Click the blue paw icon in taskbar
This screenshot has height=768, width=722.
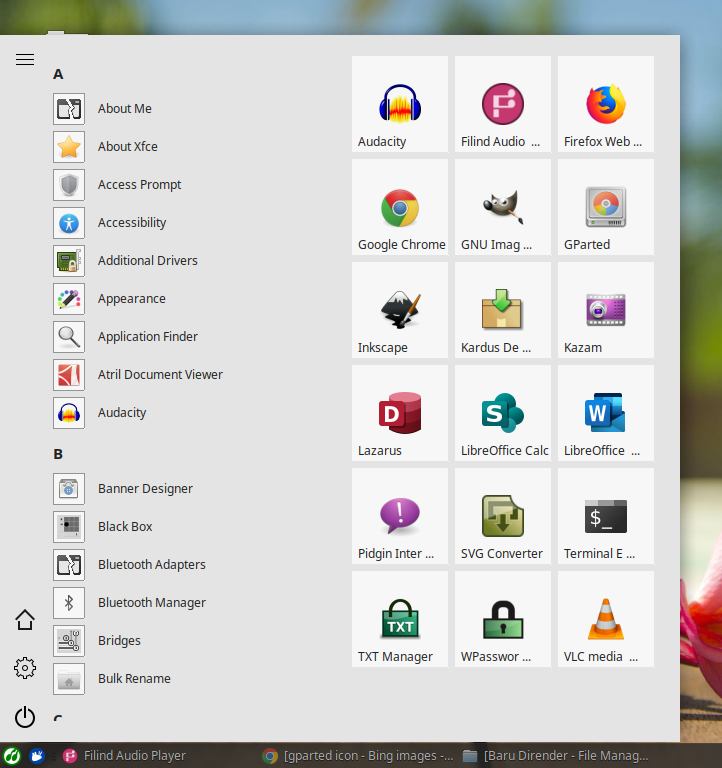(x=37, y=756)
